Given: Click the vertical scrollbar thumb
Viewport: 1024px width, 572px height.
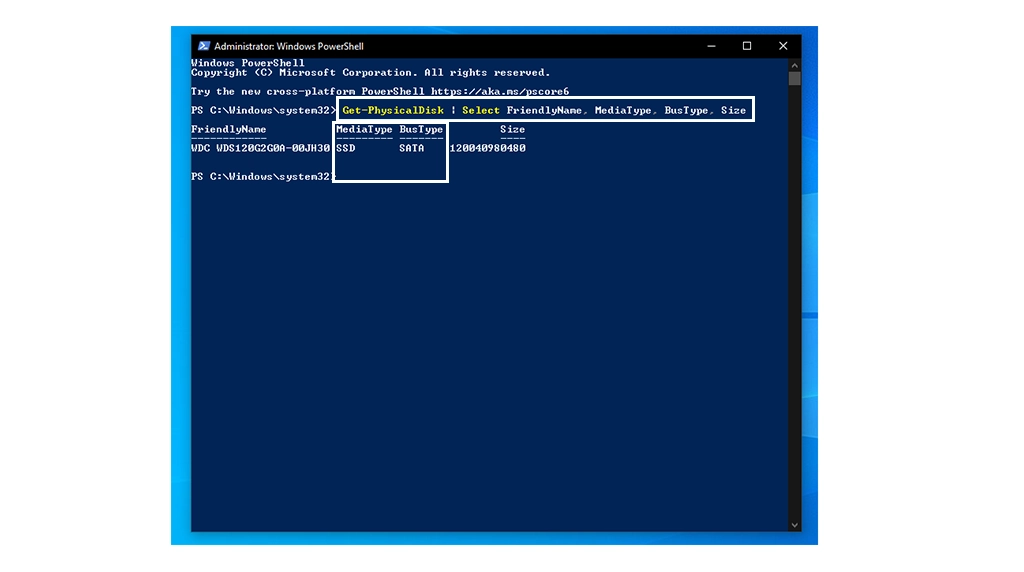Looking at the screenshot, I should click(x=794, y=79).
